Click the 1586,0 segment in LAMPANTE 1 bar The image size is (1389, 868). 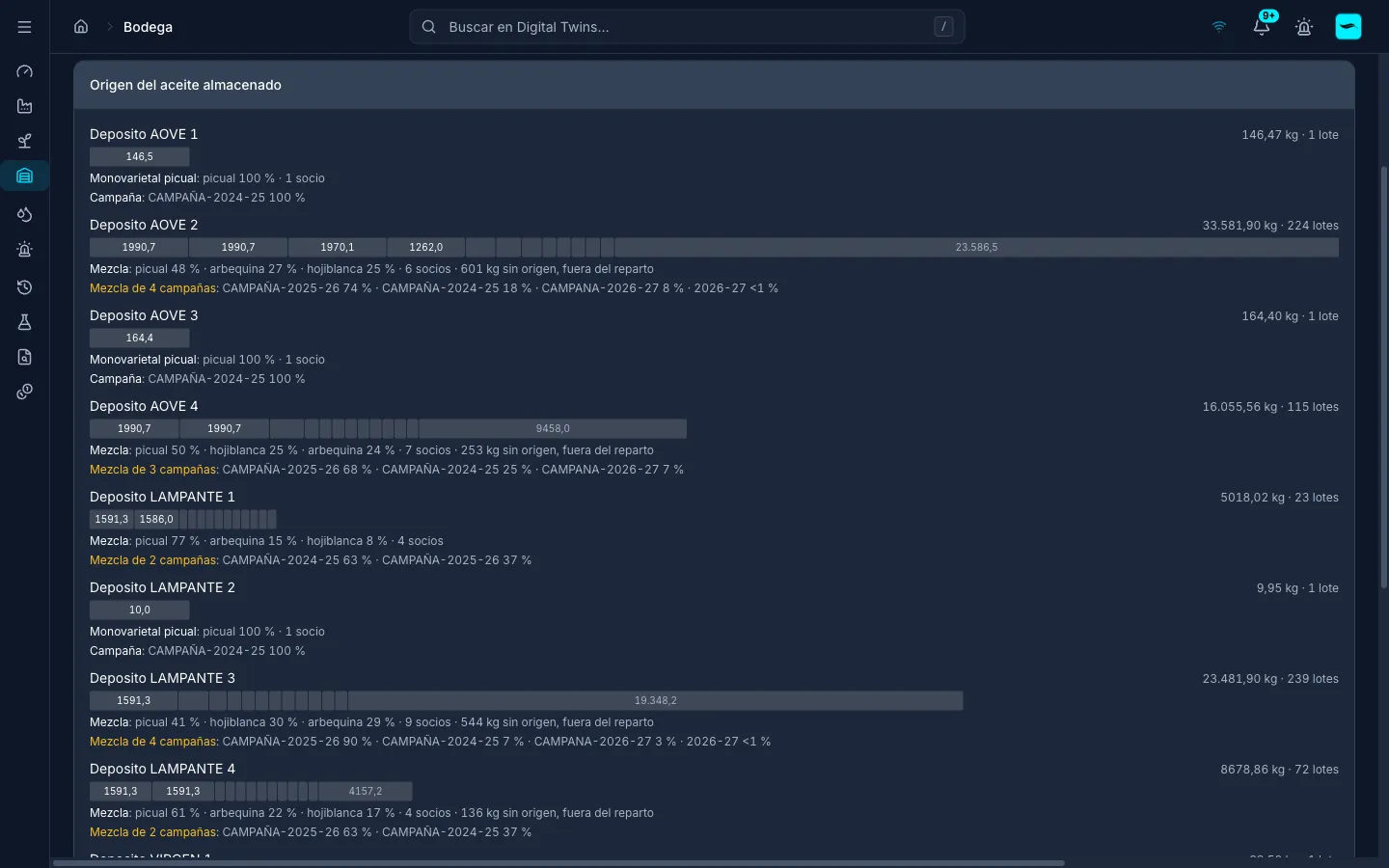click(x=156, y=519)
